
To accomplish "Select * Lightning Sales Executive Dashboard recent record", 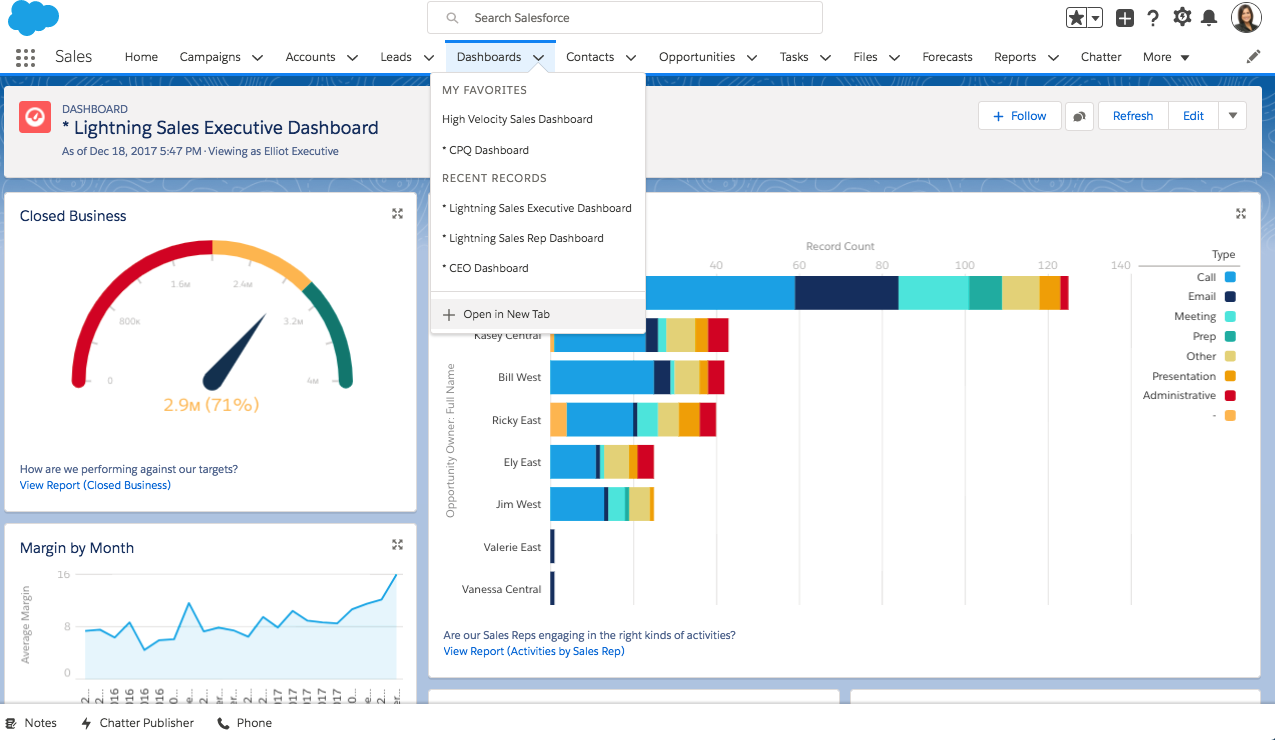I will (537, 208).
